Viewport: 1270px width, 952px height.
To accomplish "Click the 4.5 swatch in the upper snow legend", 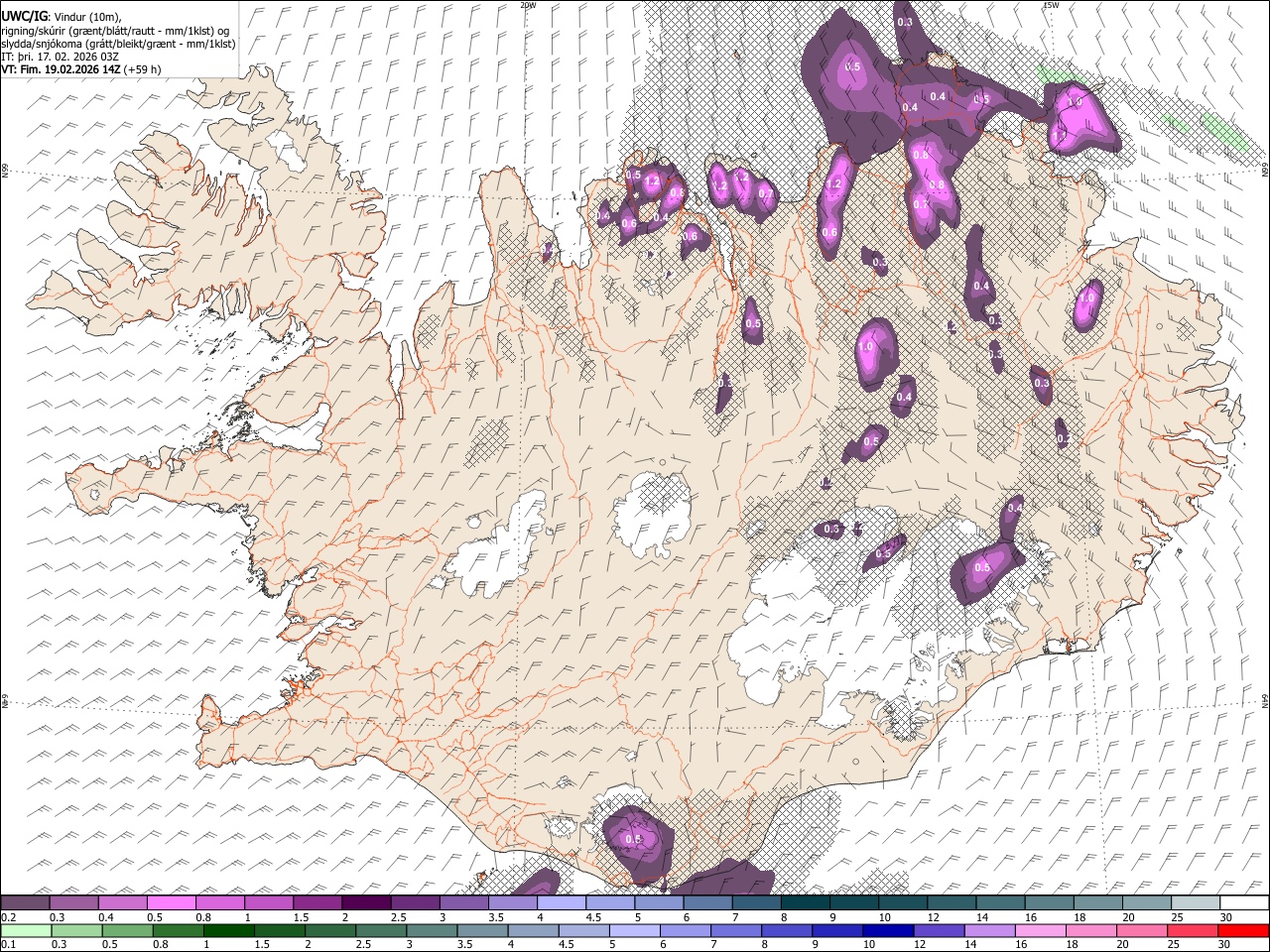I will (610, 902).
